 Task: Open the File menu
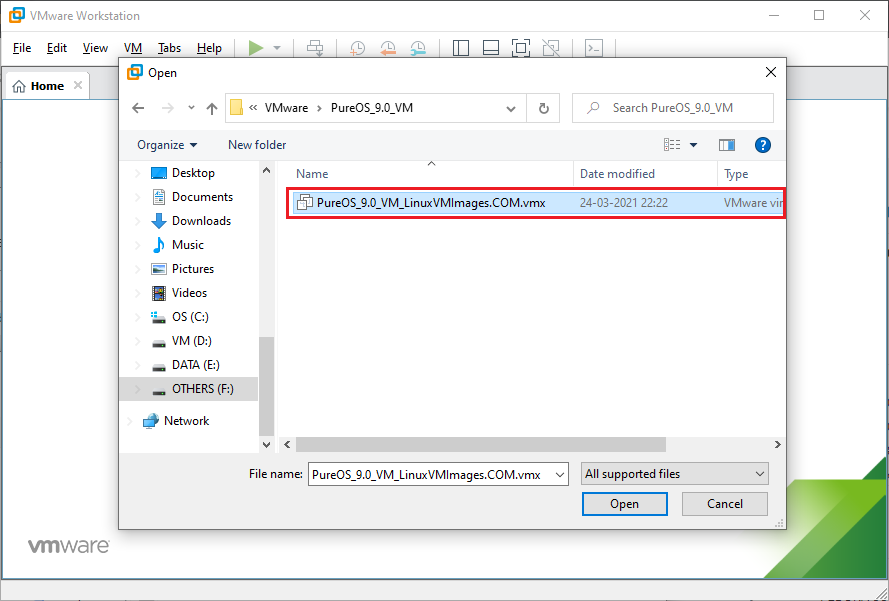[x=22, y=48]
